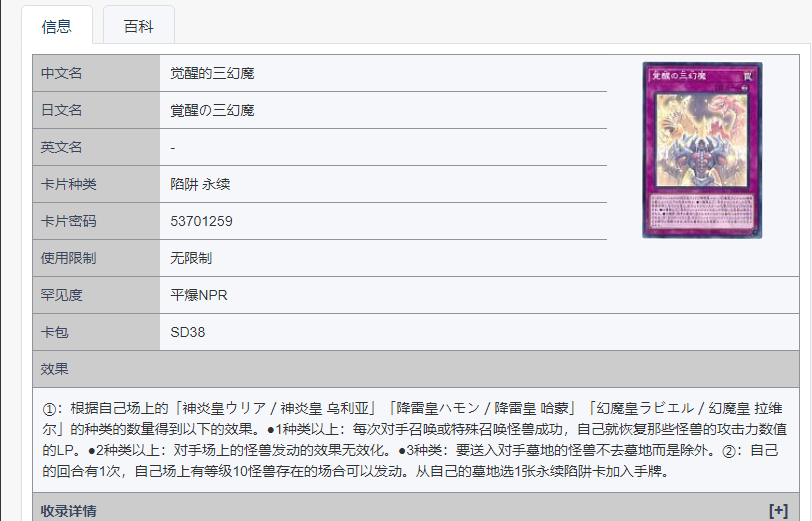The width and height of the screenshot is (812, 521).
Task: Click the rarity value 平爆NPR
Action: [199, 295]
